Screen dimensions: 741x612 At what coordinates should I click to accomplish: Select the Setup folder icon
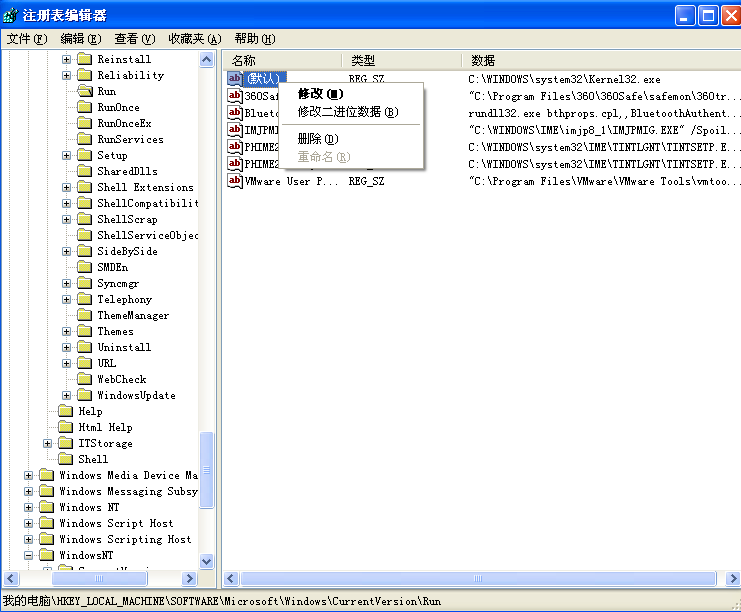pyautogui.click(x=85, y=155)
